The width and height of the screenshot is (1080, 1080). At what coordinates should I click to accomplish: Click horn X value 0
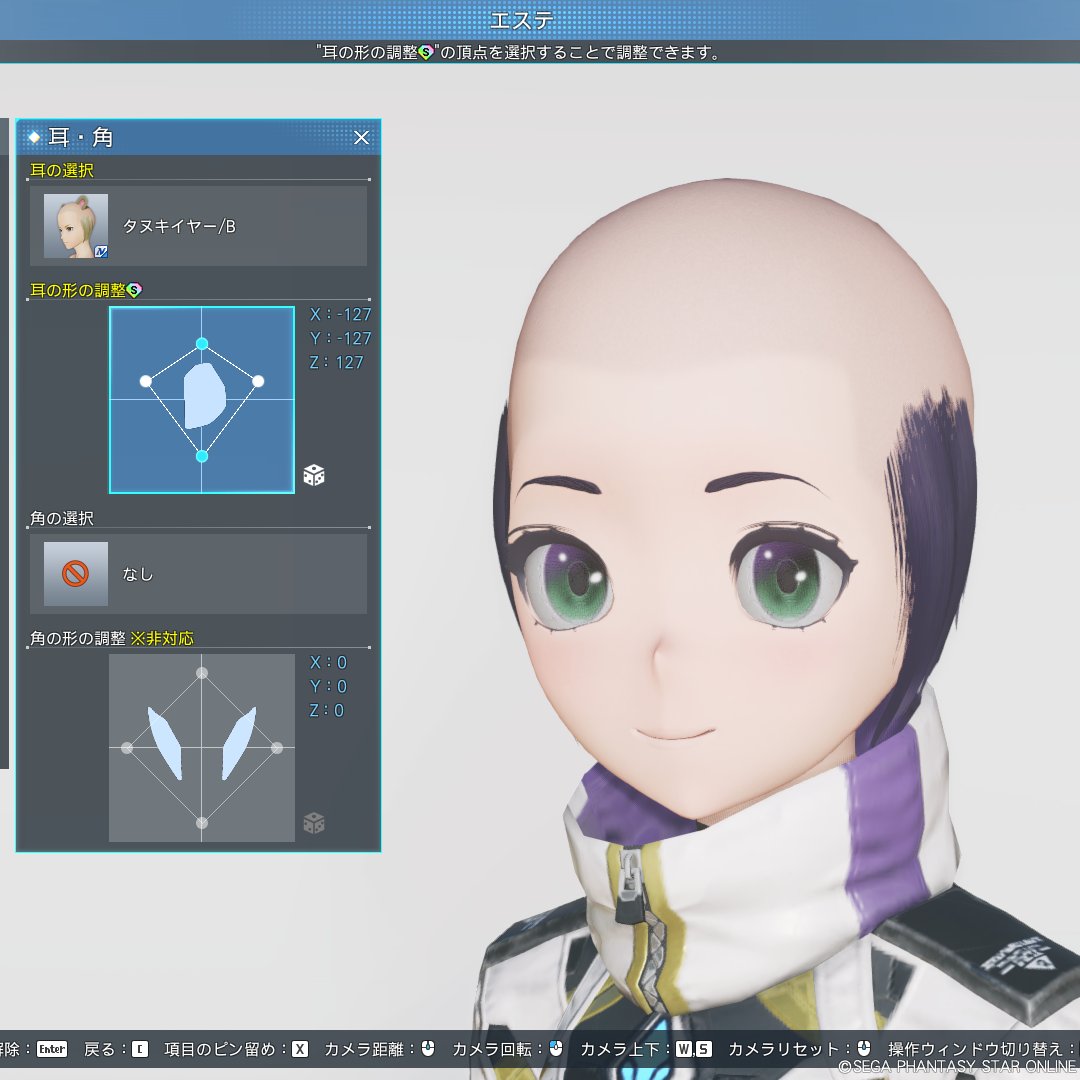tap(328, 663)
